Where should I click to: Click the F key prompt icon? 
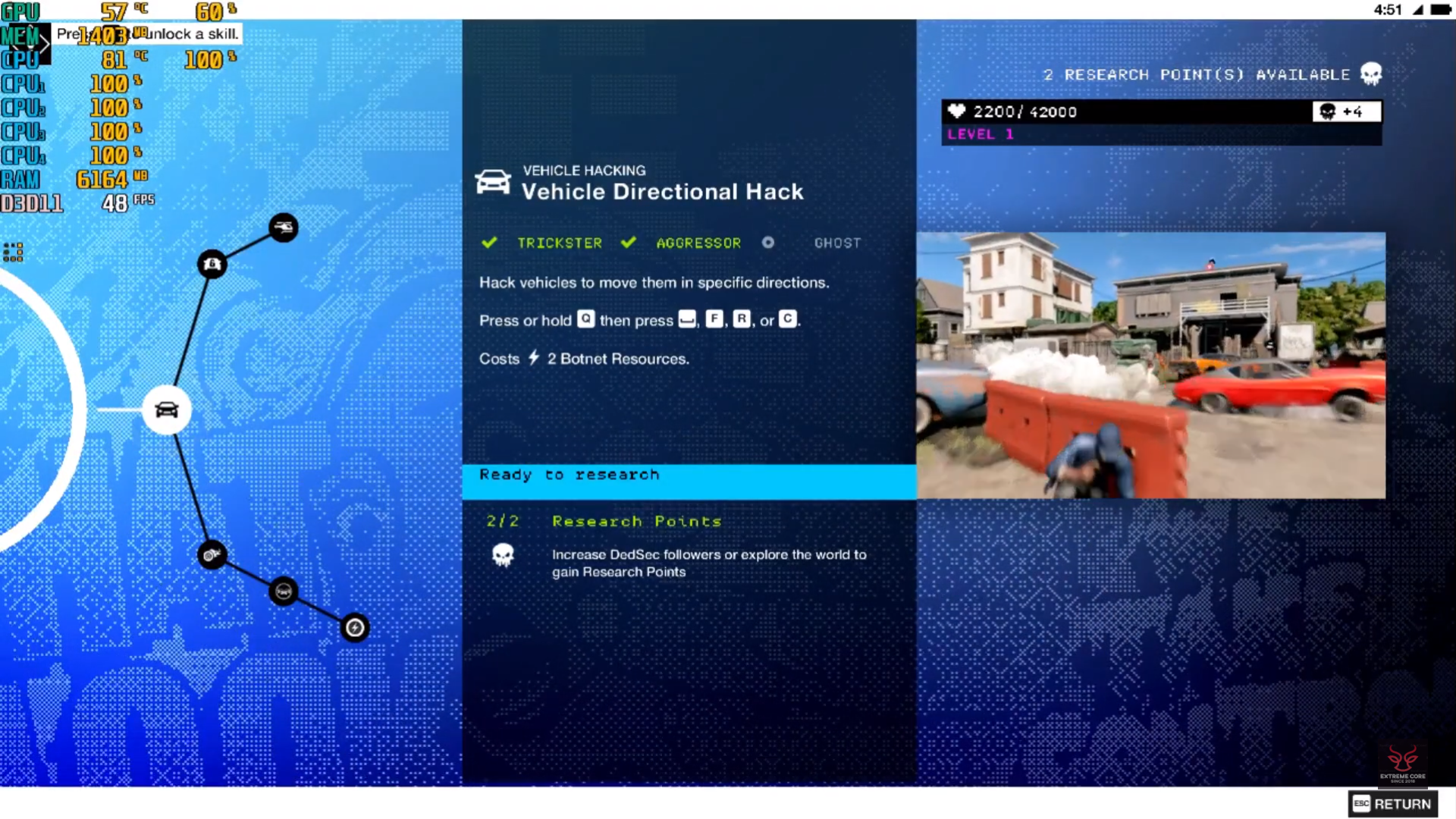[714, 319]
